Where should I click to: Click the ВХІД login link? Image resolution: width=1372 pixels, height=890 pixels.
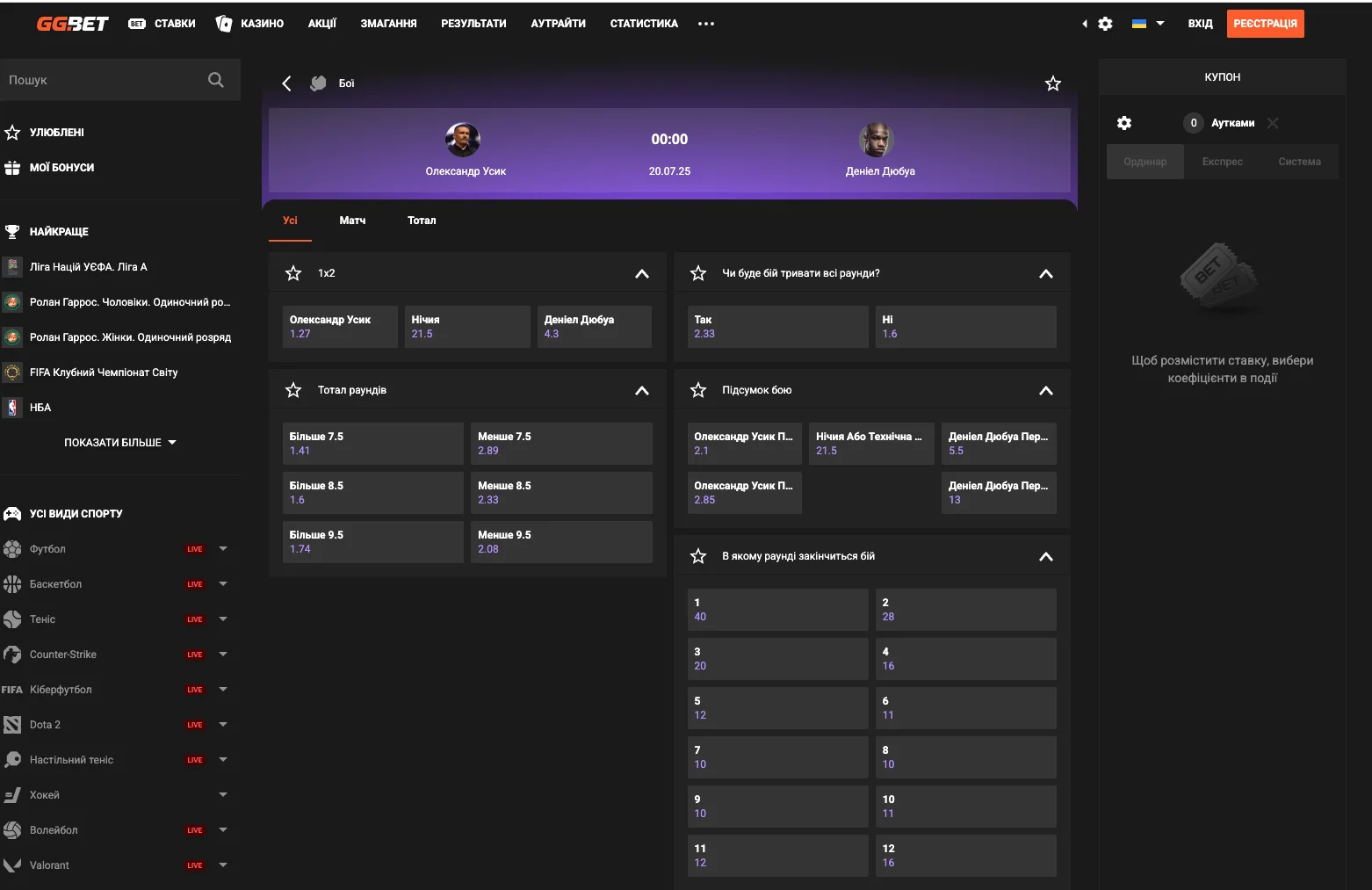(1200, 24)
